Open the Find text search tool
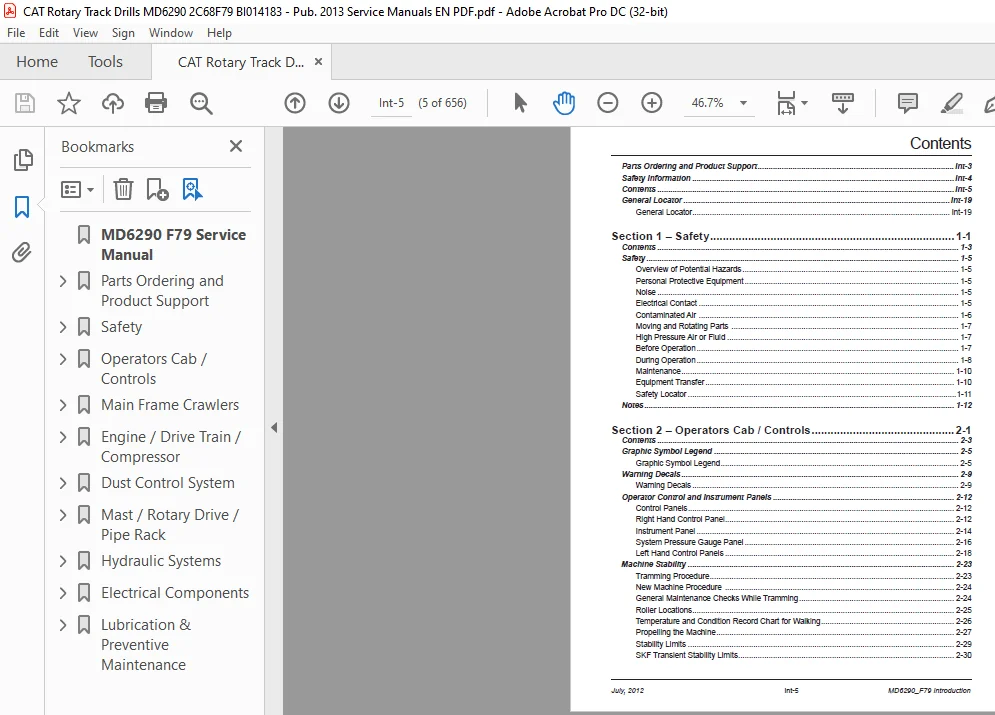 (201, 103)
